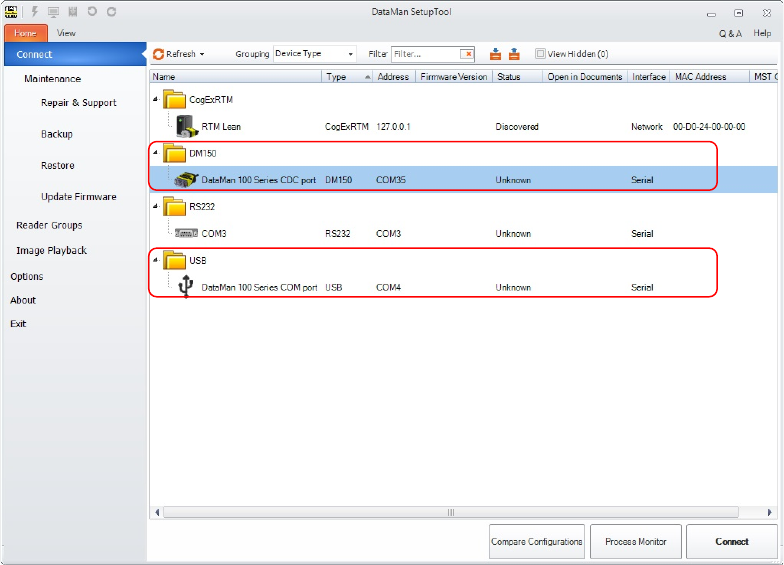Screen dimensions: 784x565
Task: Open Backup in the sidebar
Action: [56, 134]
